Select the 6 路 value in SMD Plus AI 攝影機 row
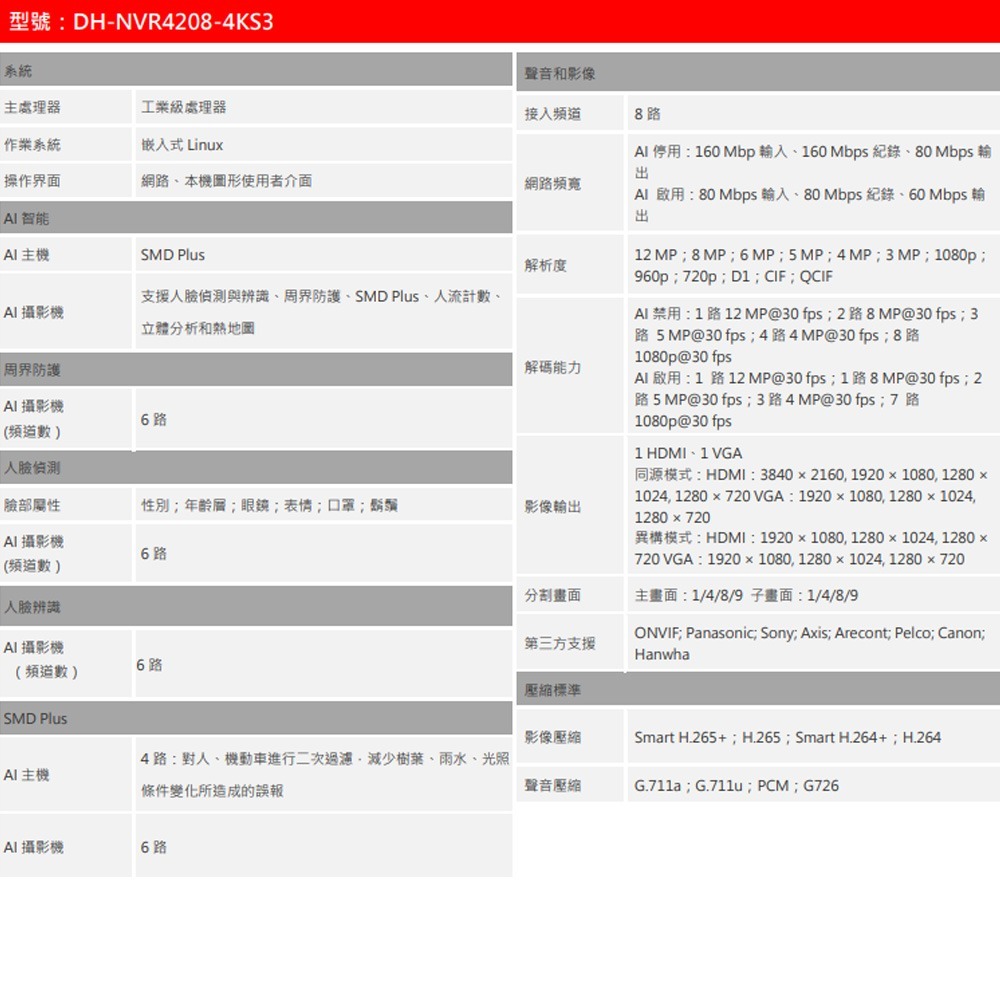This screenshot has height=1000, width=1000. 154,847
